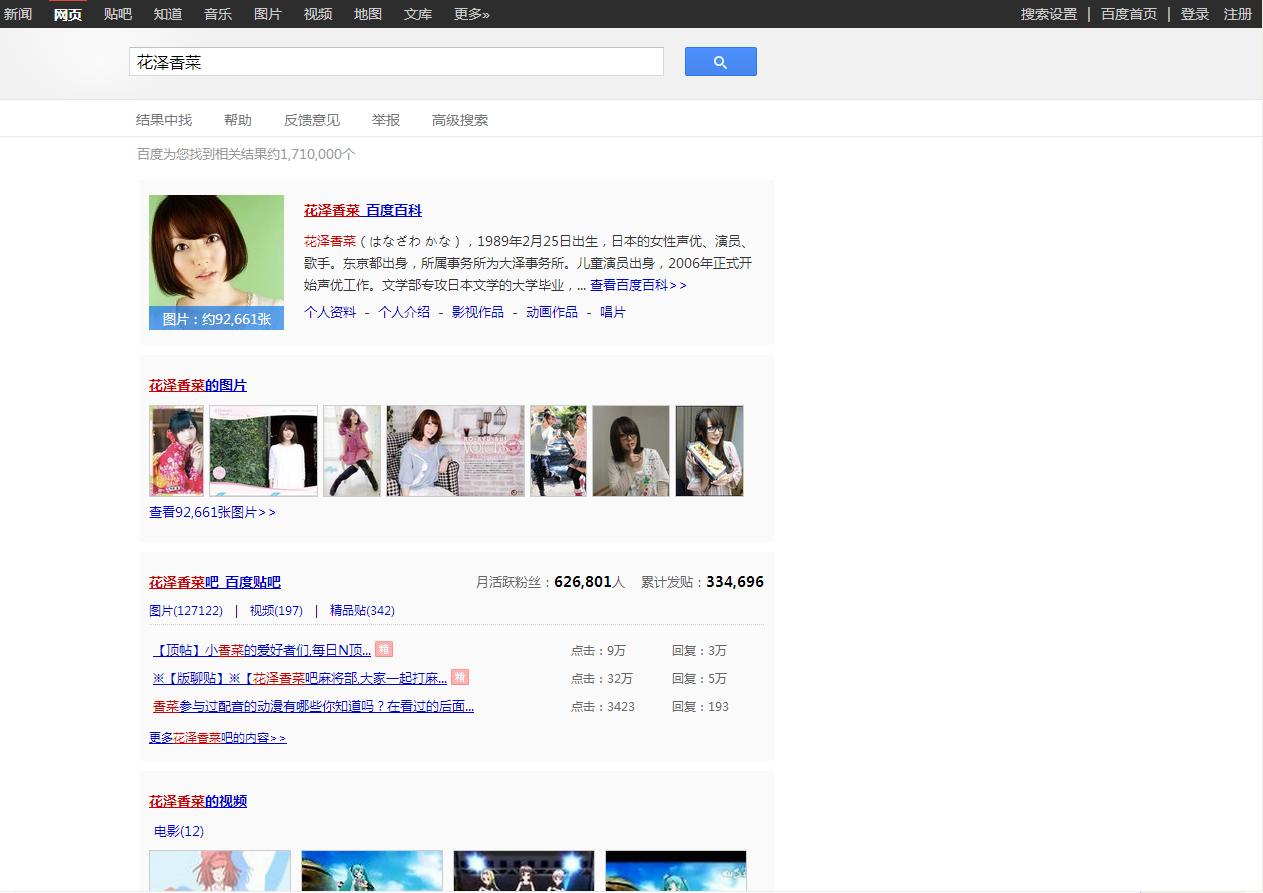Click the "图片：约92,661张" photo overlay
1263x893 pixels.
[x=216, y=317]
